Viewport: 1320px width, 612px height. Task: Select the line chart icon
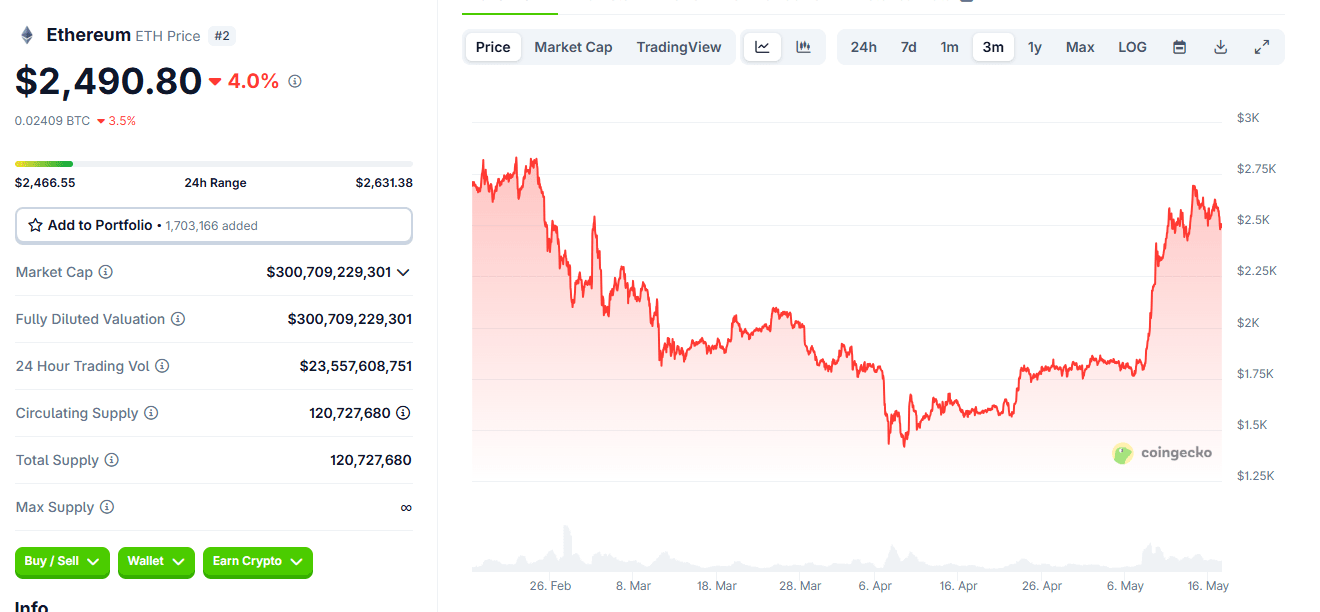tap(762, 46)
